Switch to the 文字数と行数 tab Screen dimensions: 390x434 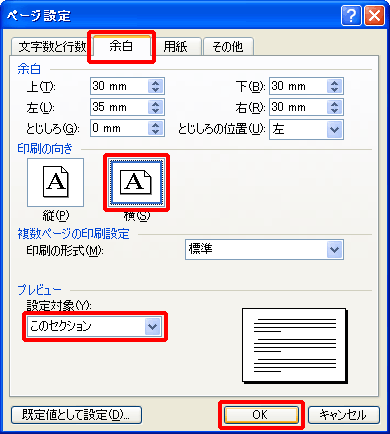pos(51,46)
